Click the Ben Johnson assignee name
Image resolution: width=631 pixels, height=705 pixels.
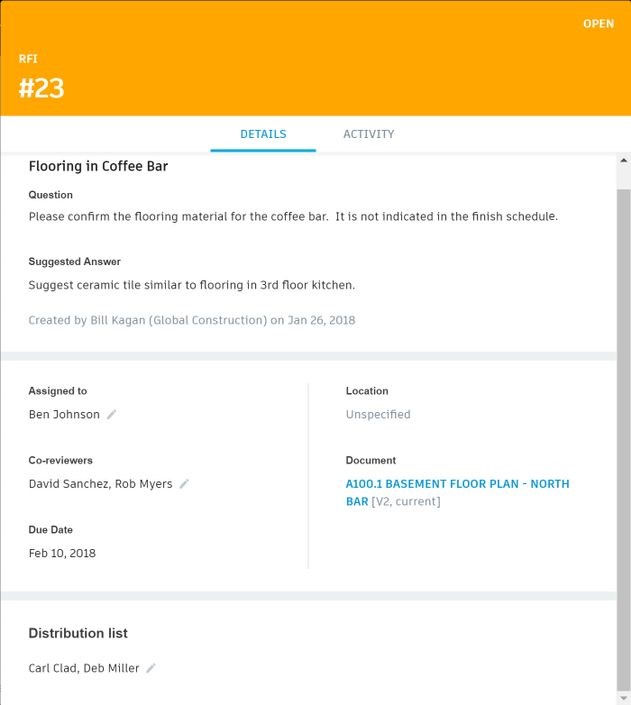[64, 415]
